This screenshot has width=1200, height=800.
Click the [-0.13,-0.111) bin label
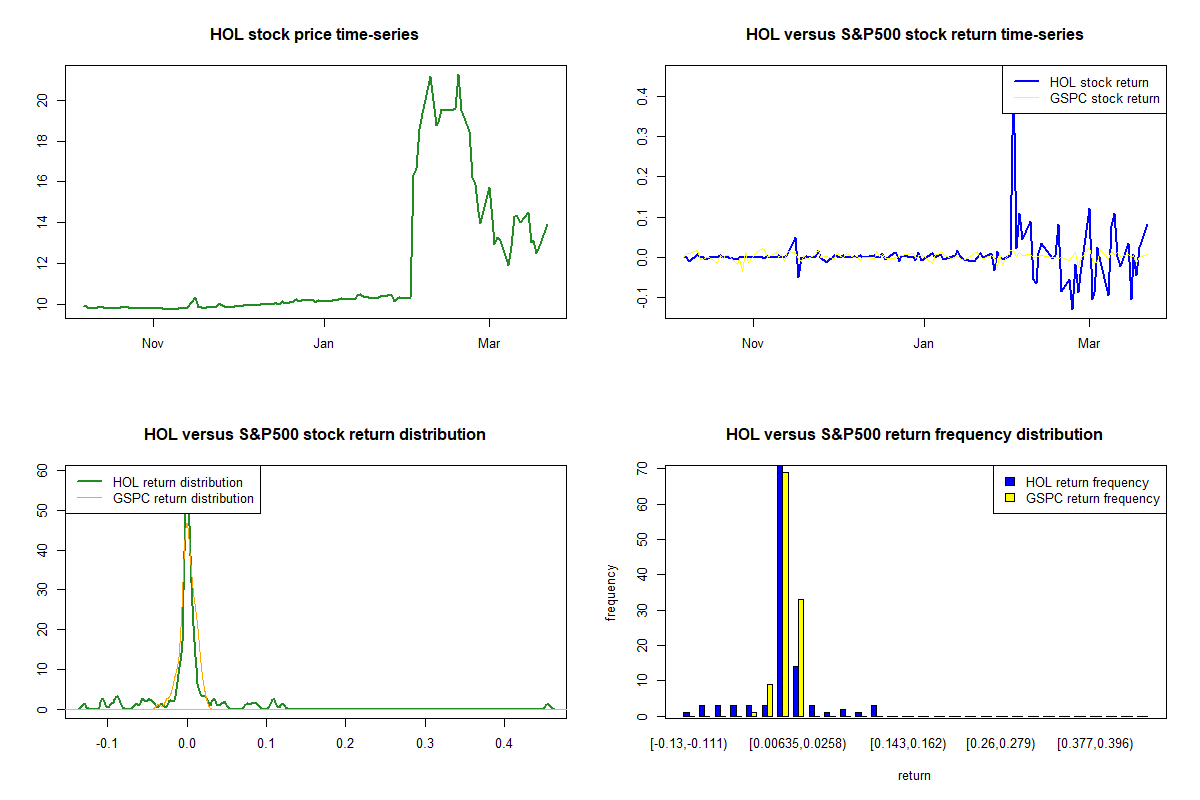coord(688,743)
